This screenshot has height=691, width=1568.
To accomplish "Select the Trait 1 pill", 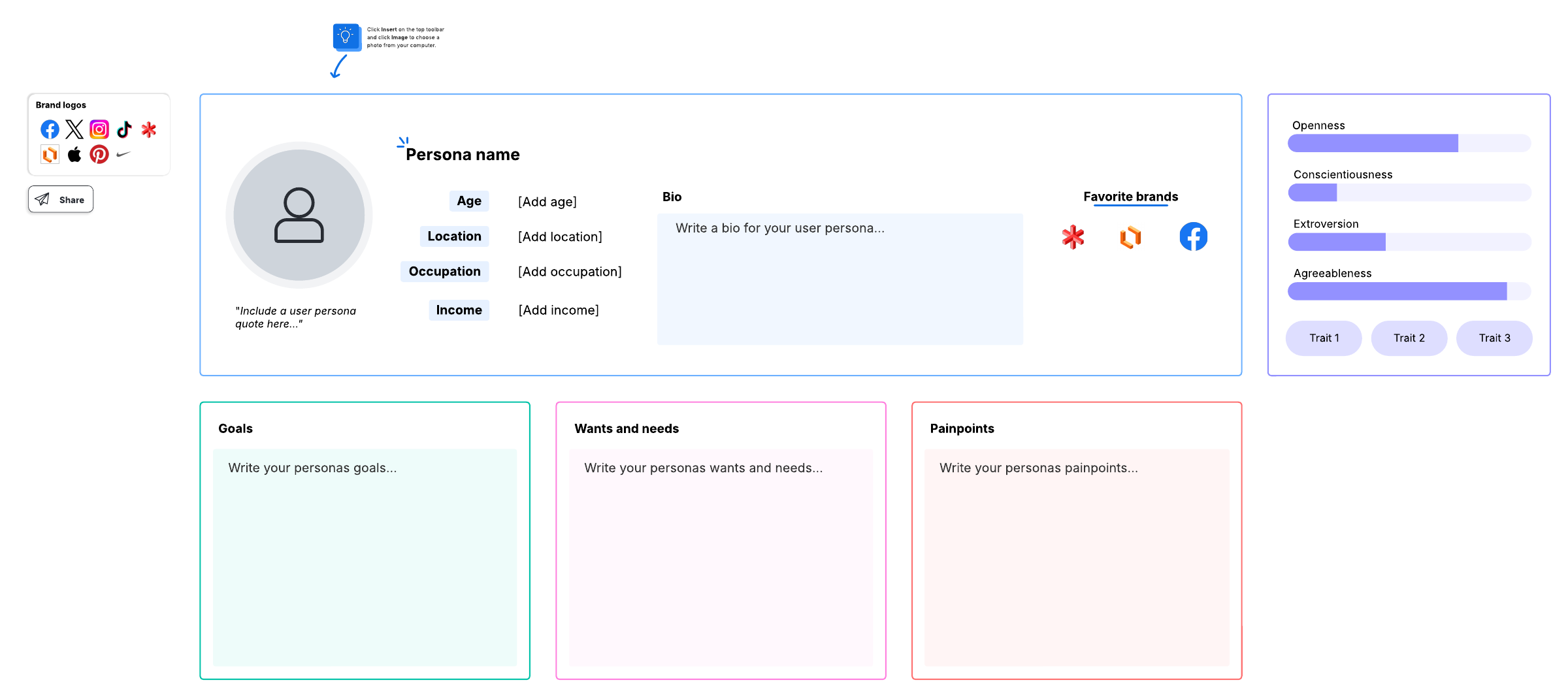I will point(1324,338).
